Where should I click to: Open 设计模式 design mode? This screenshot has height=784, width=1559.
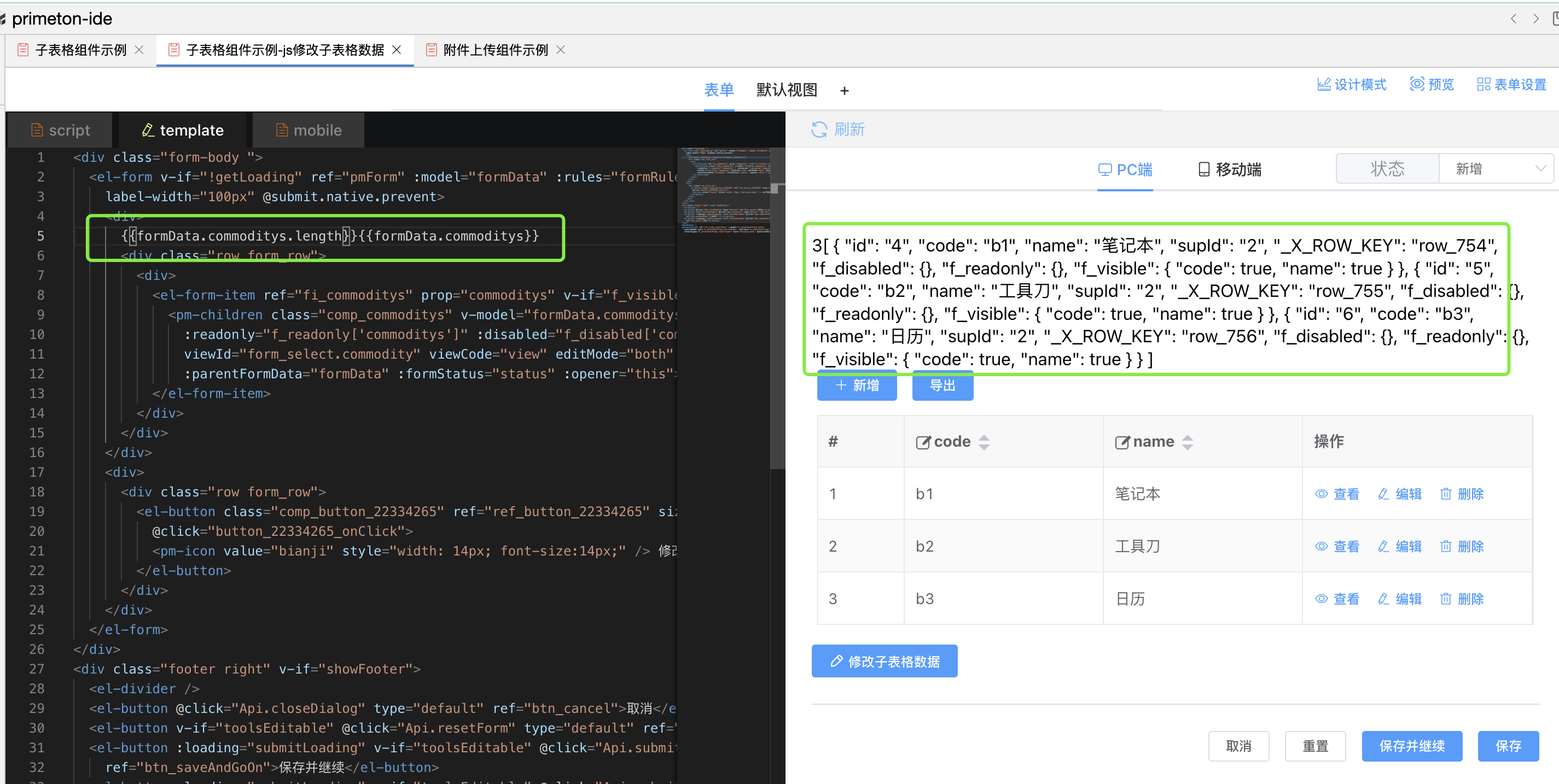pos(1352,85)
